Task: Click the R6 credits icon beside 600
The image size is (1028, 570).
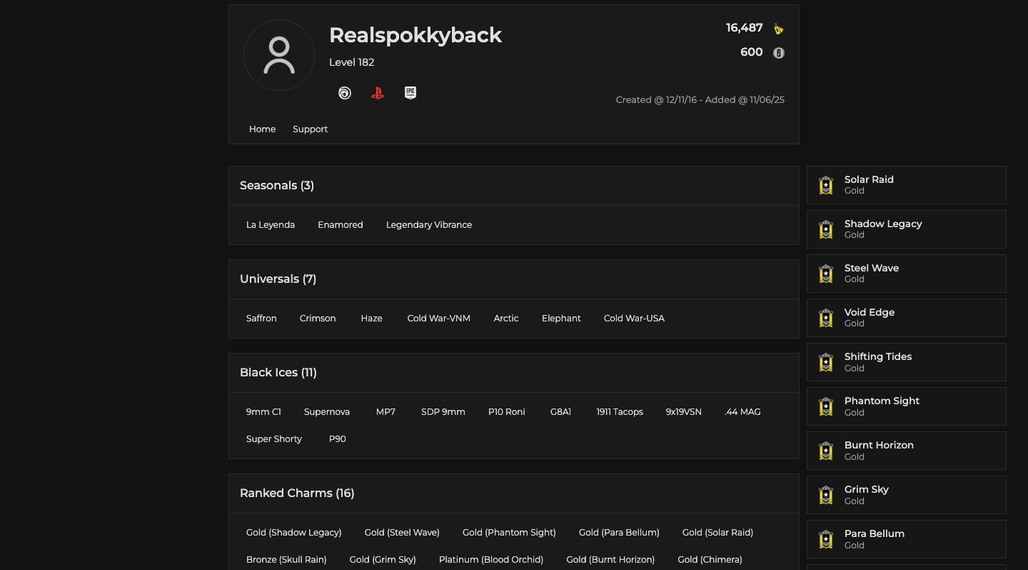Action: pos(778,53)
